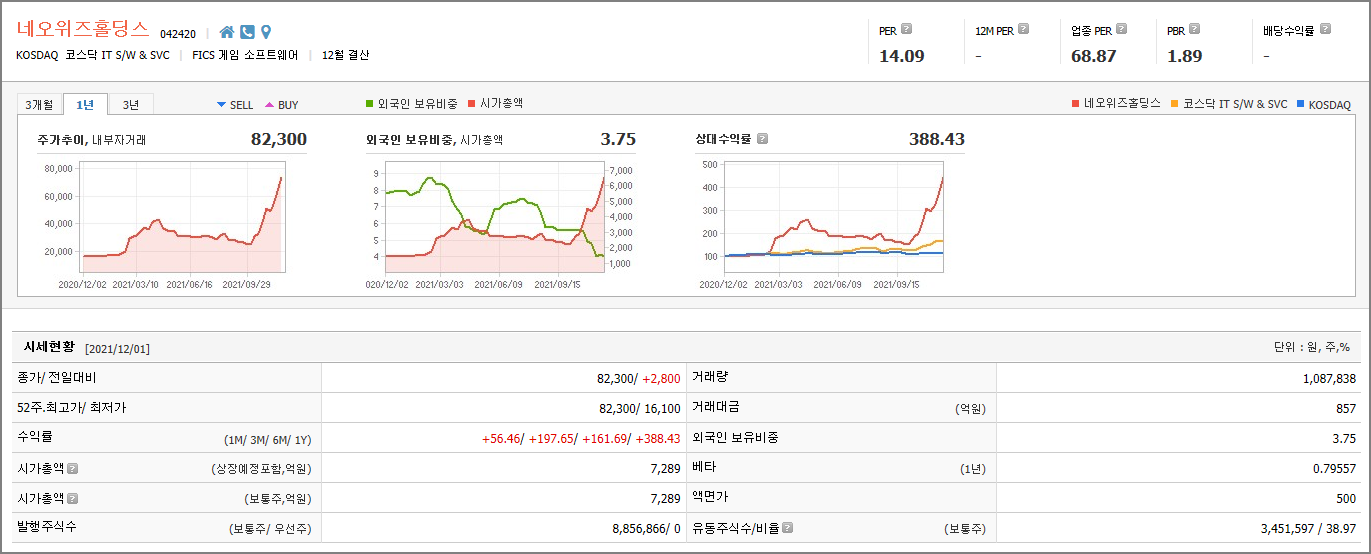Click 388.43 value above relative return chart
Screen dimensions: 1371x554
937,139
